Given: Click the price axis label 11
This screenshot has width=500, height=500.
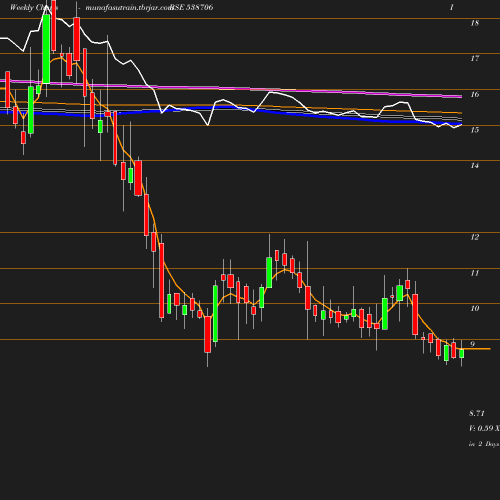Looking at the screenshot, I should coord(475,273).
